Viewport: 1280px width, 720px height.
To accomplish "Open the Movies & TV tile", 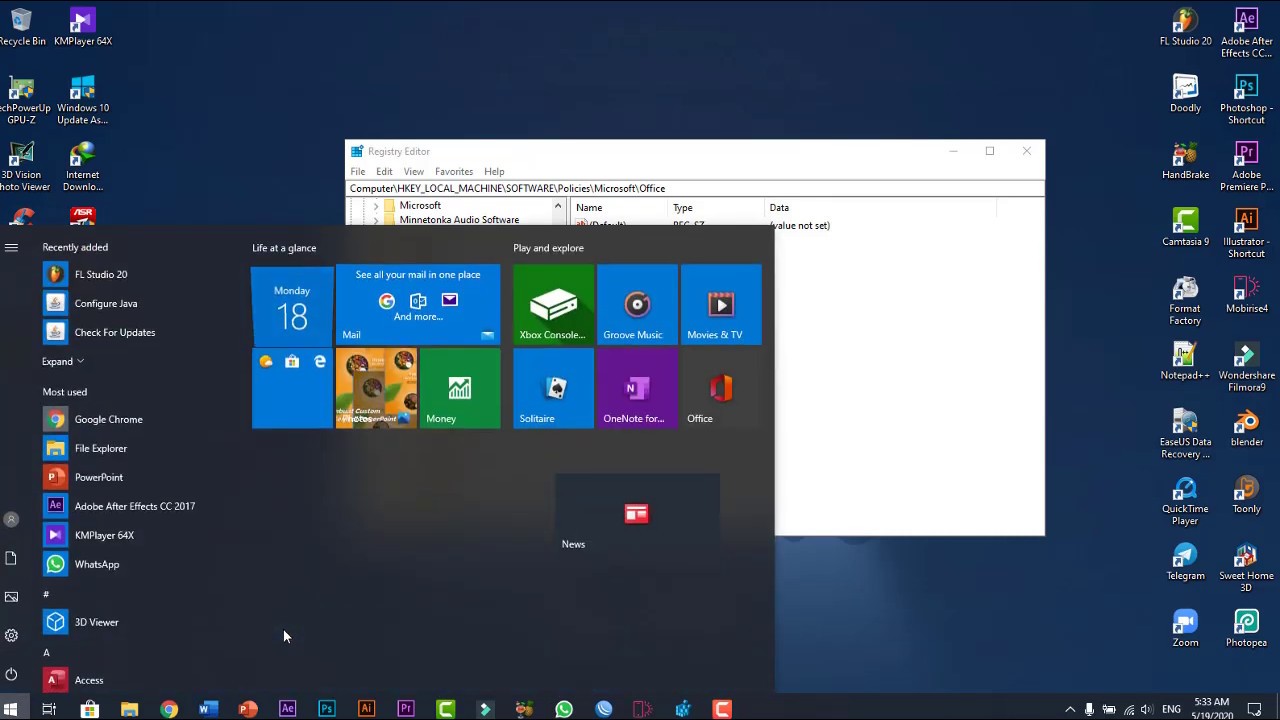I will click(721, 304).
